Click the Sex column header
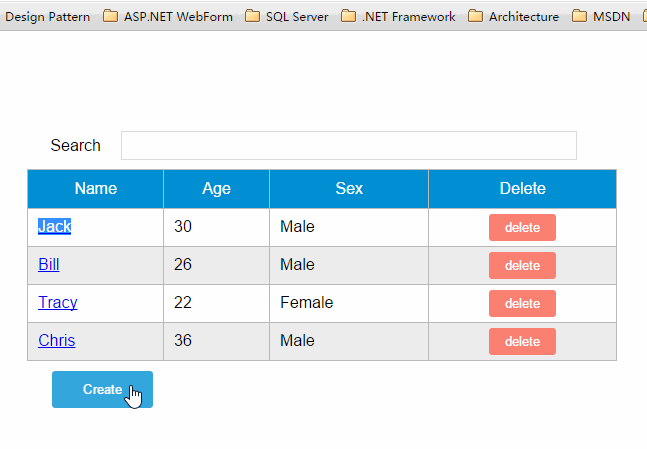 [x=349, y=189]
